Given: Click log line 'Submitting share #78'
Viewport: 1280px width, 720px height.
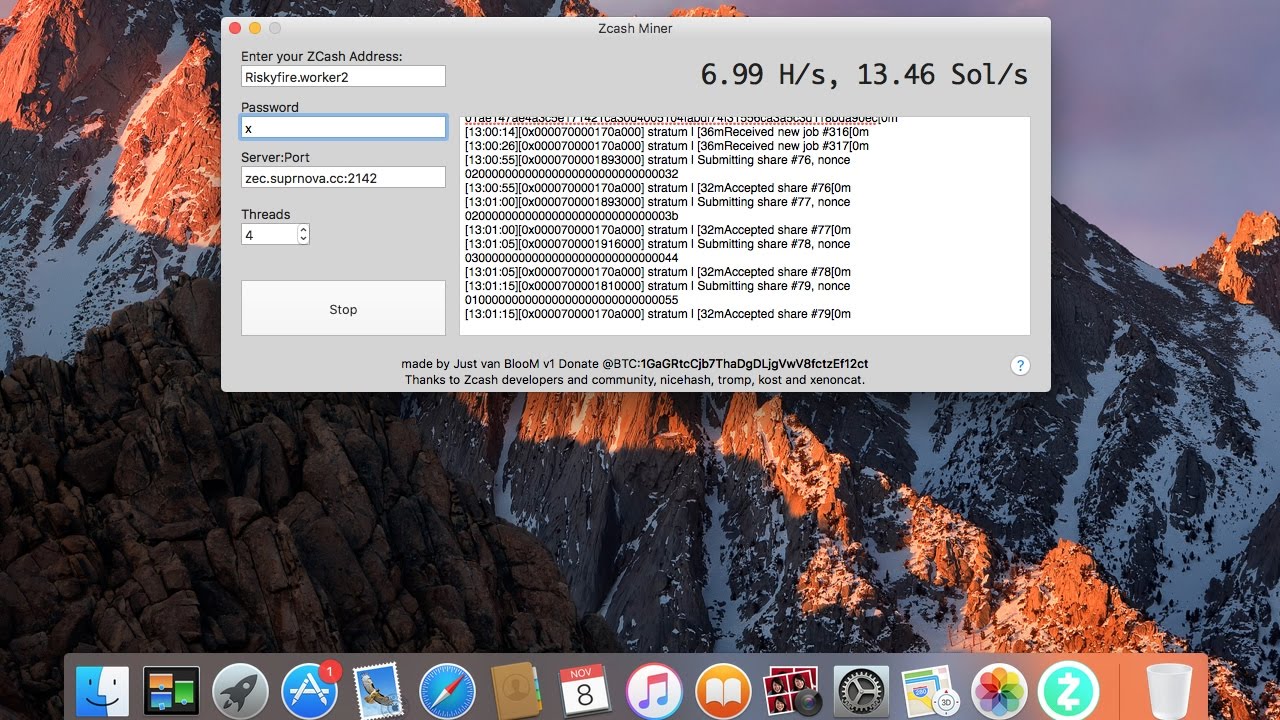Looking at the screenshot, I should pyautogui.click(x=658, y=244).
